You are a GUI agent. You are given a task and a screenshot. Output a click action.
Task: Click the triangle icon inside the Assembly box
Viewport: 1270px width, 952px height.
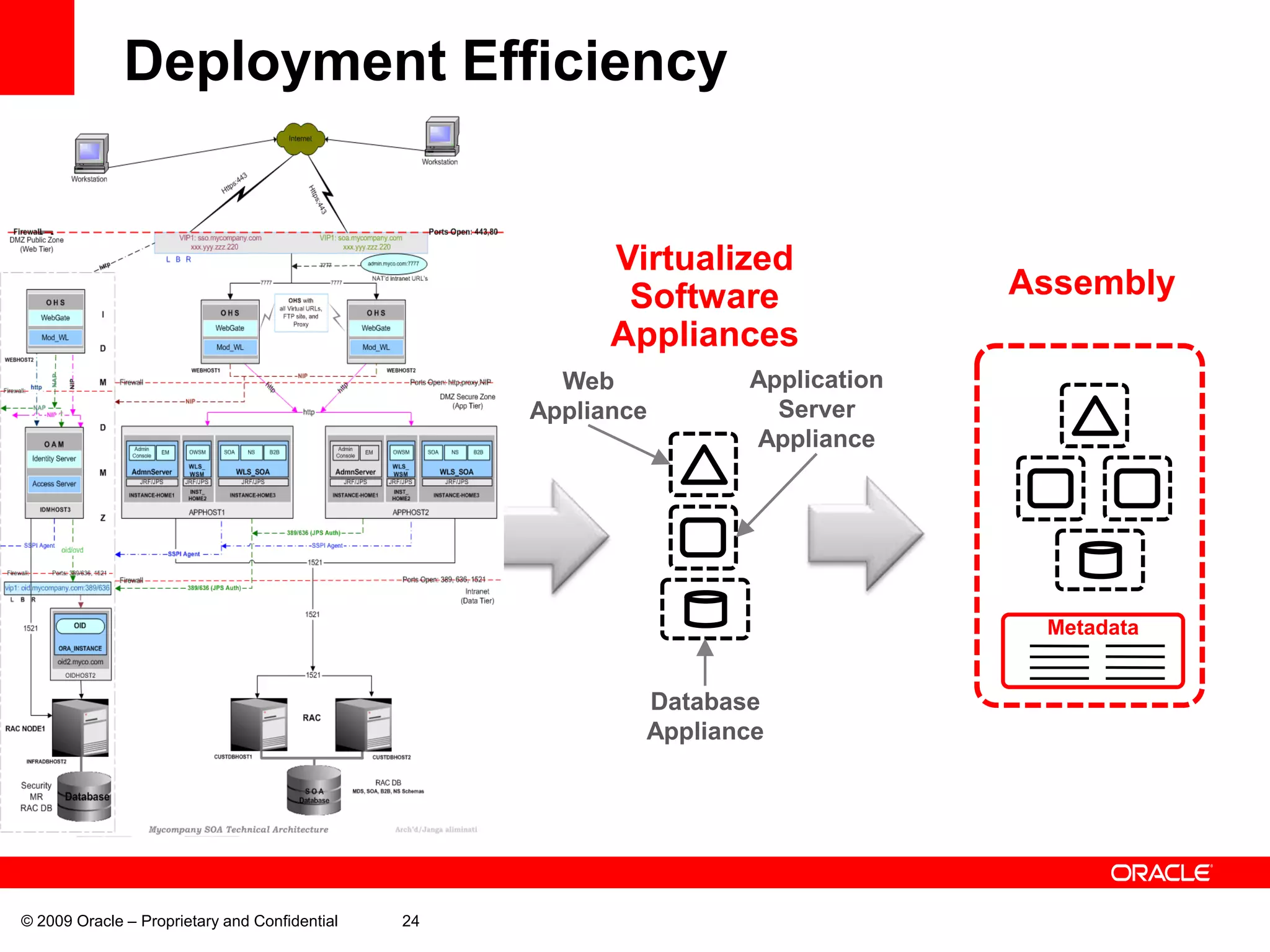[1095, 415]
